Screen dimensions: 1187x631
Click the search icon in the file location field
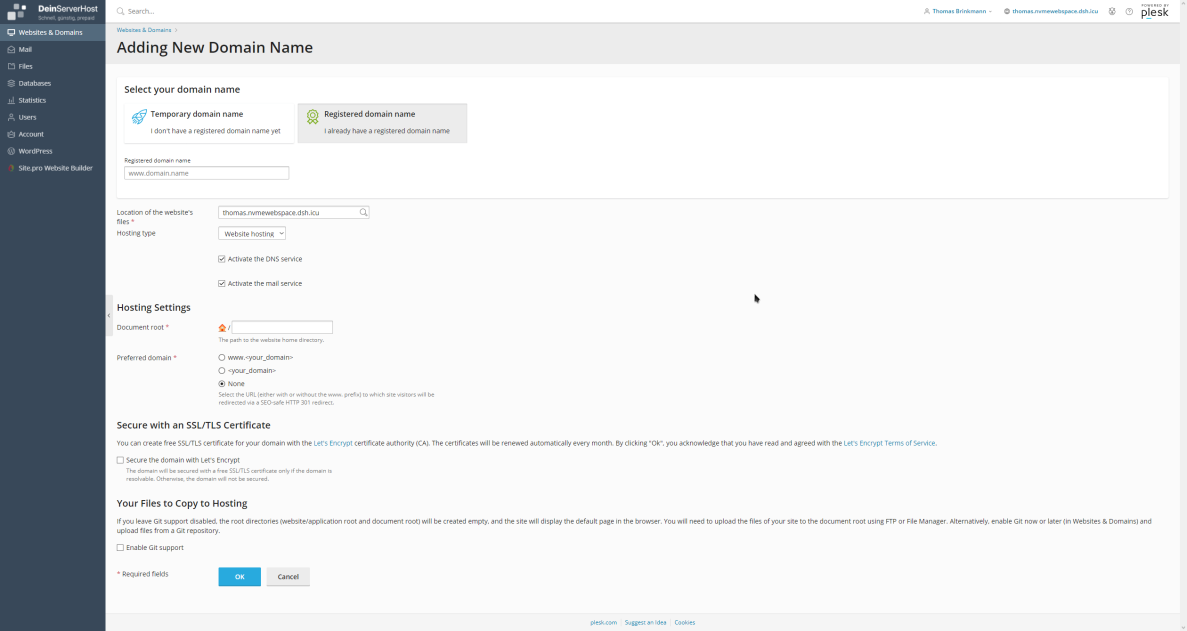click(x=363, y=212)
